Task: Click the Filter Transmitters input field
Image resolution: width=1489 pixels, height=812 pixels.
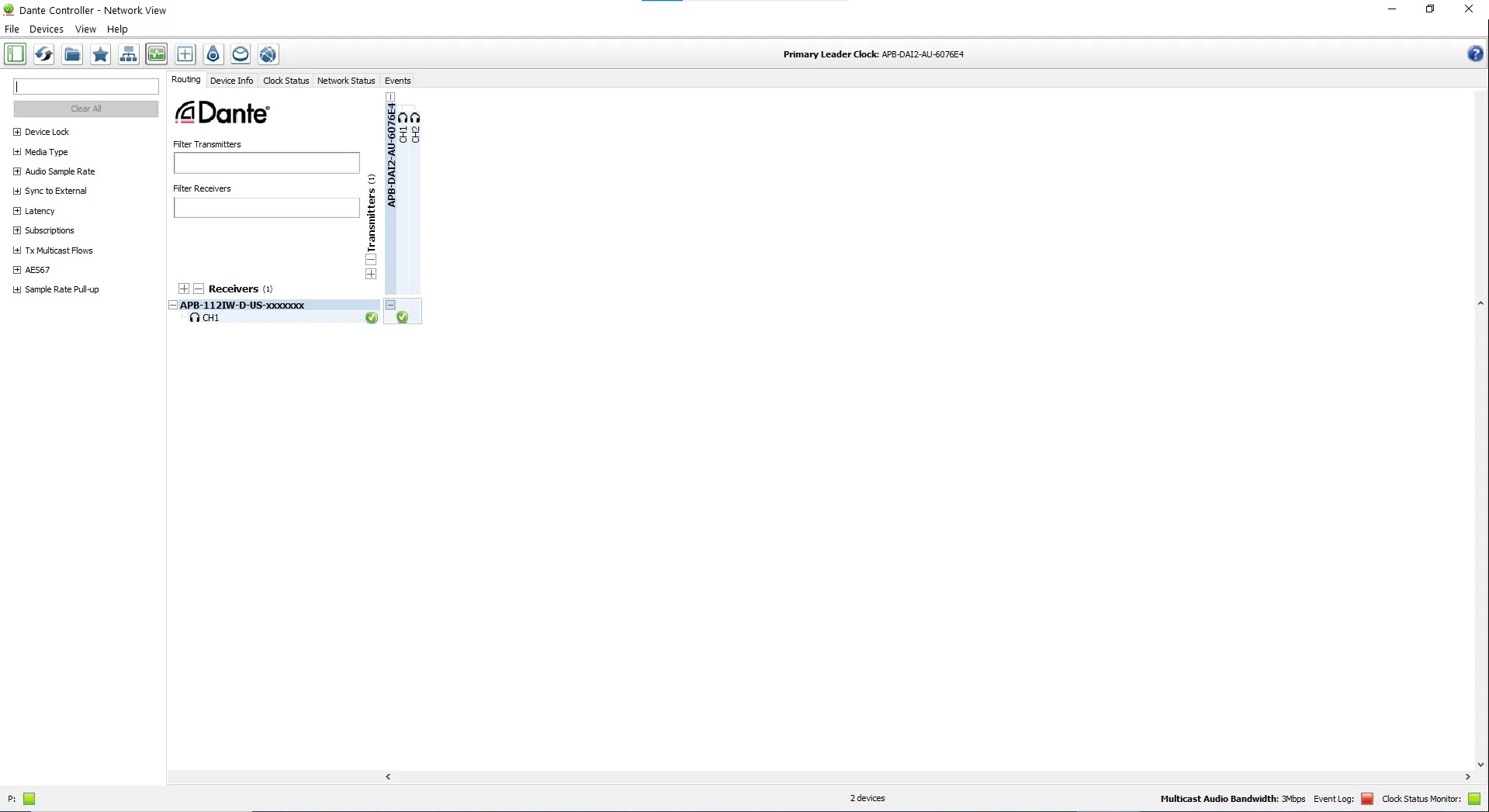Action: coord(266,163)
